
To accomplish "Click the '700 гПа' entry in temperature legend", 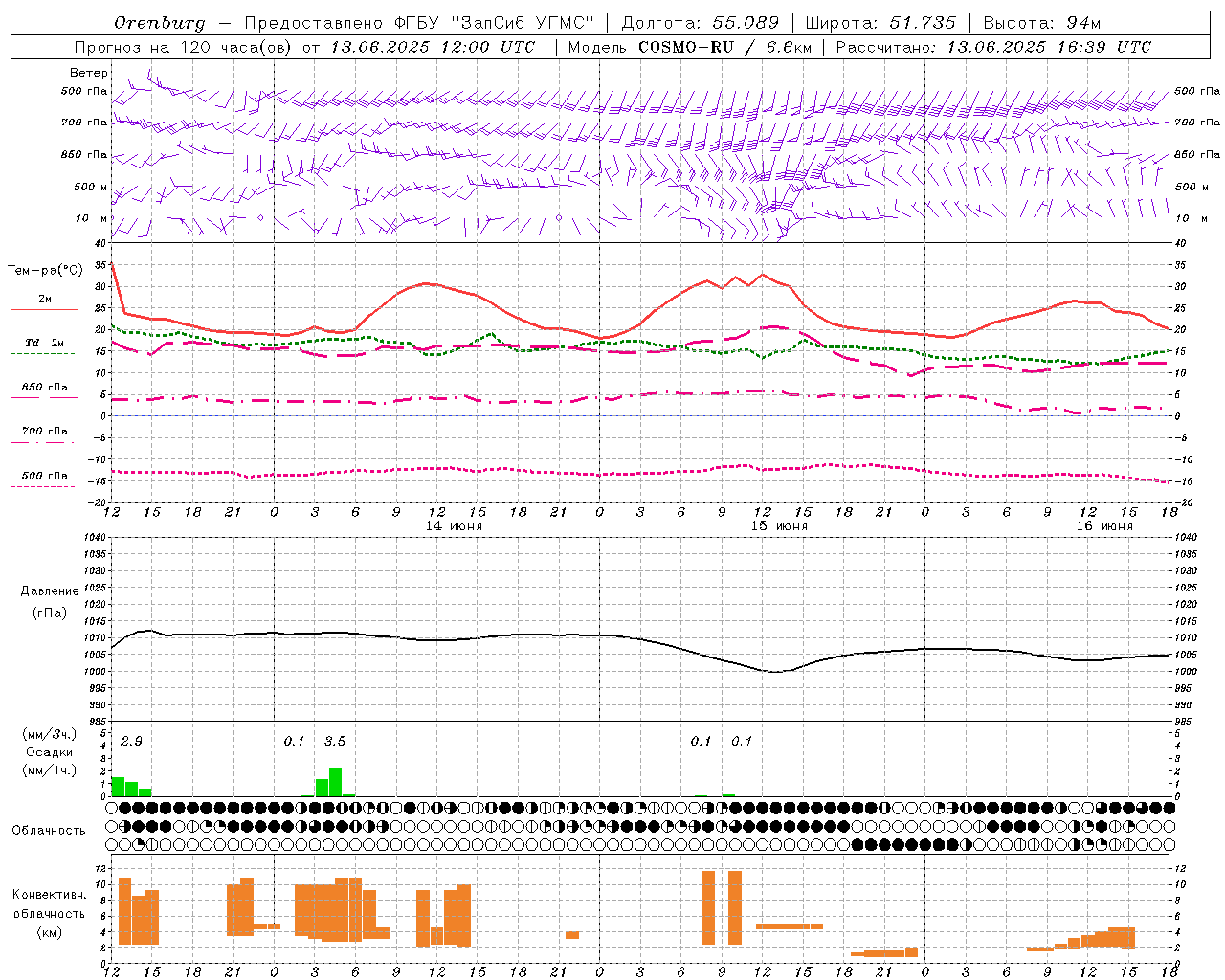I will [45, 432].
